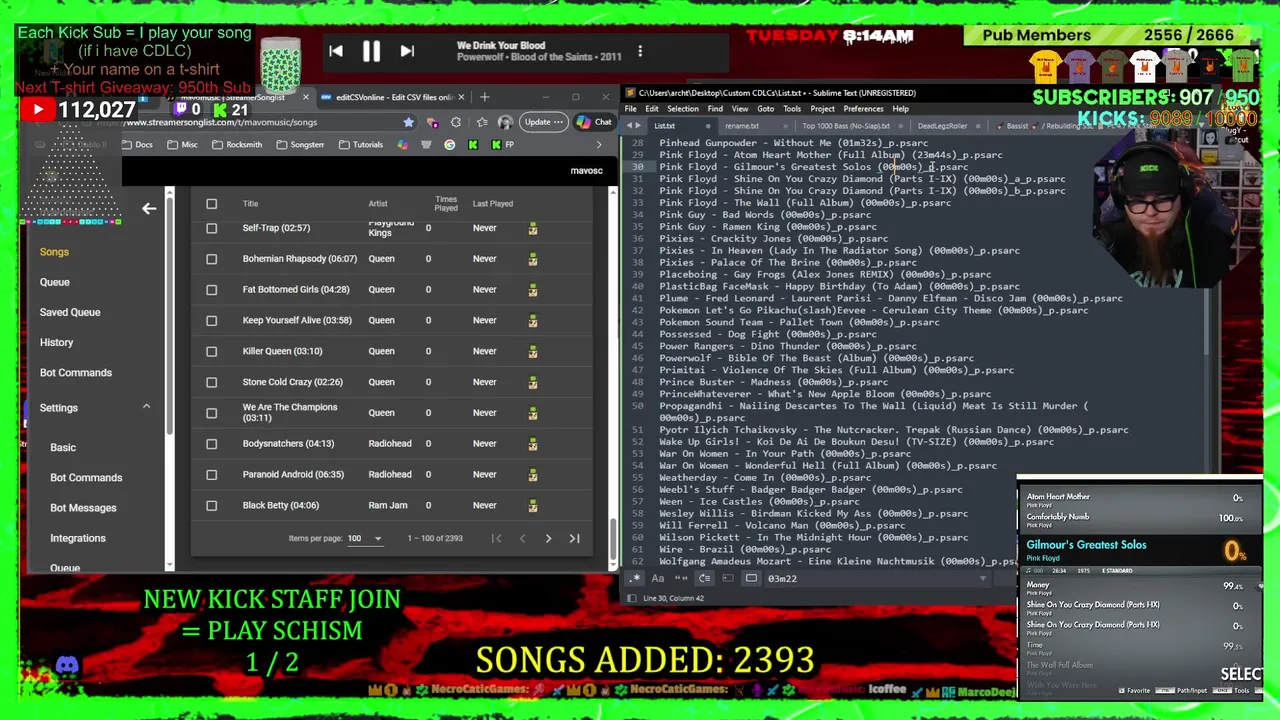This screenshot has height=720, width=1280.
Task: Add Self-Trap to queue via its icon
Action: 533,228
